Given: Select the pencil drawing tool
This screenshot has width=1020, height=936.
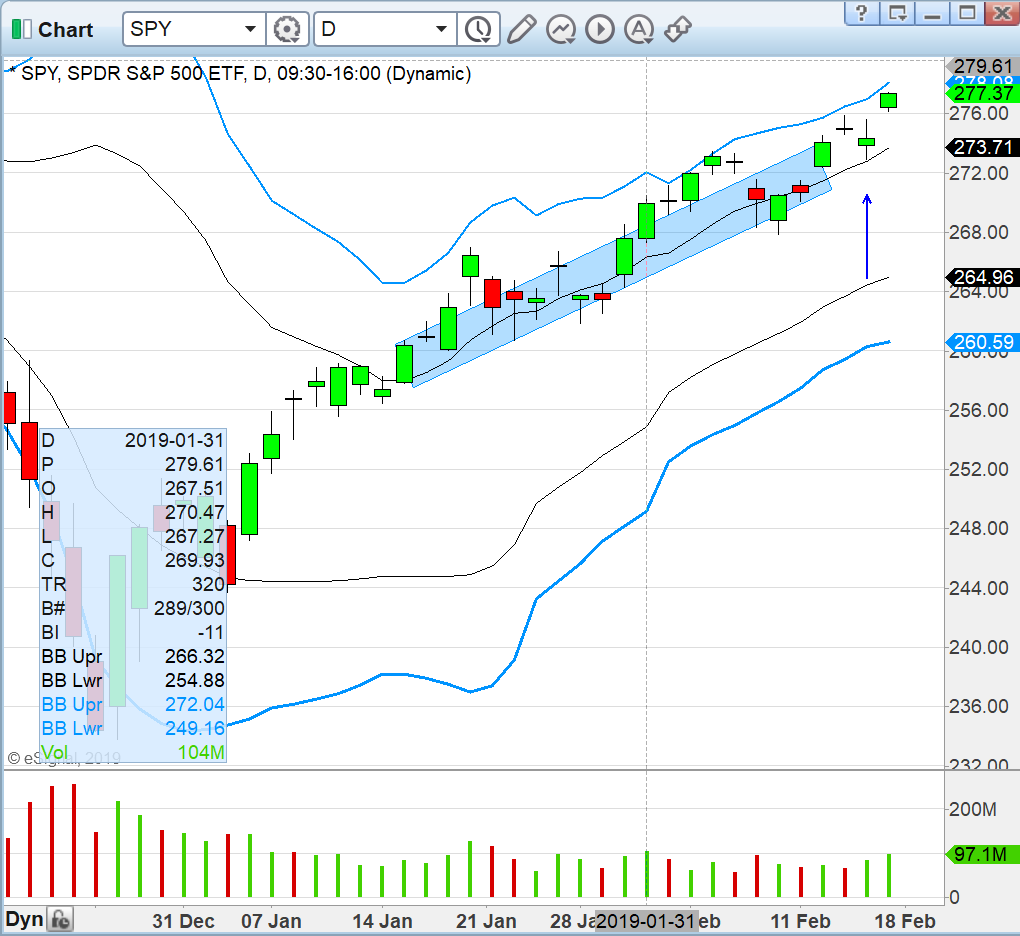Looking at the screenshot, I should (x=521, y=29).
